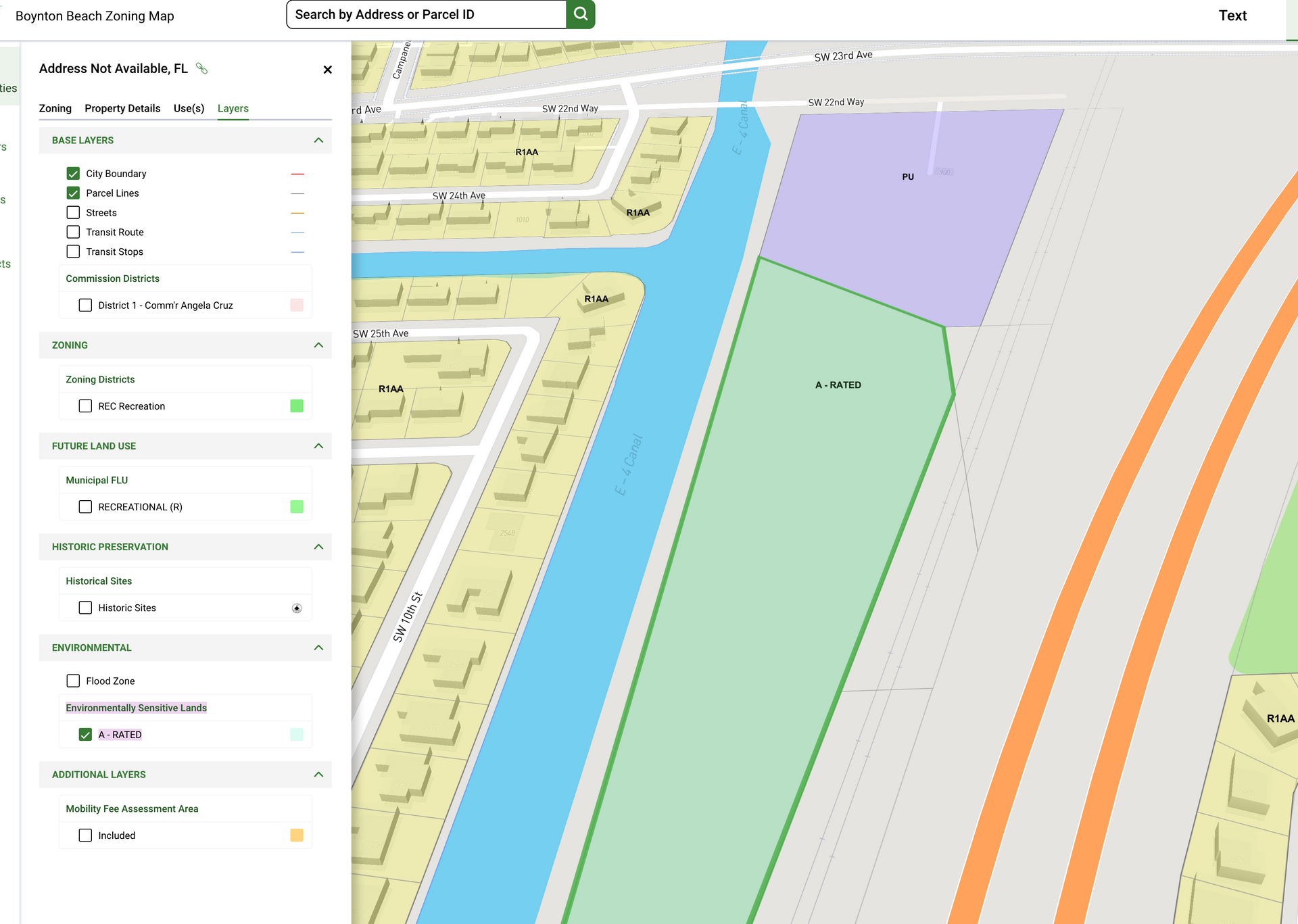Image resolution: width=1298 pixels, height=924 pixels.
Task: Open the Use(s) tab
Action: point(189,108)
